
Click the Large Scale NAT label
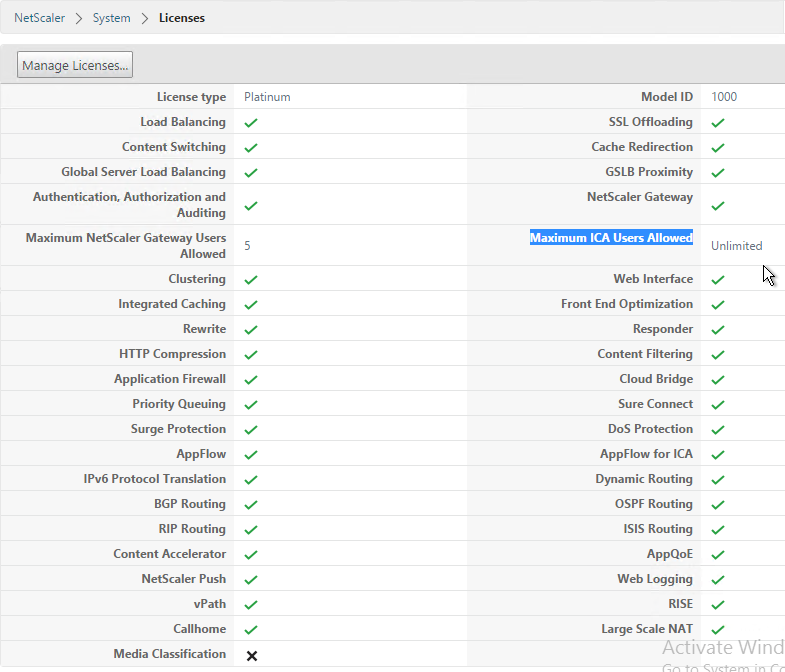[647, 629]
